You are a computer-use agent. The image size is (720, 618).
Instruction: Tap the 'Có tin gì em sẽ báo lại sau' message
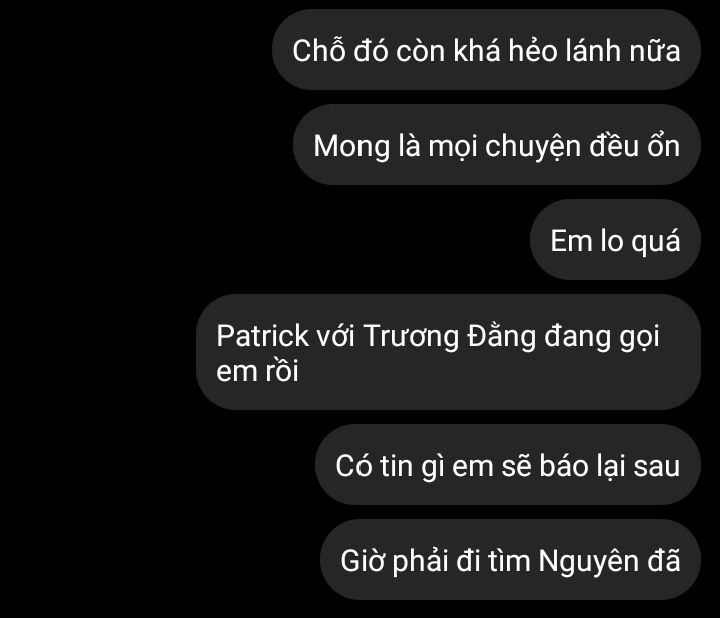coord(508,465)
